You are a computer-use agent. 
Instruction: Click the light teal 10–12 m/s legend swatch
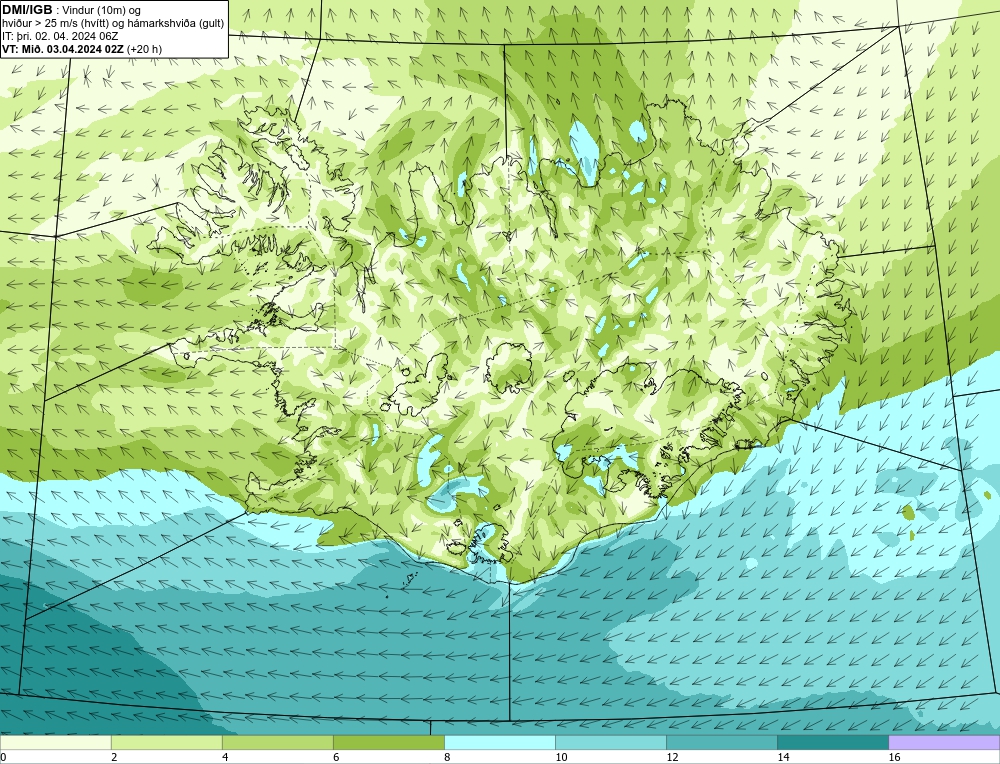(x=610, y=742)
